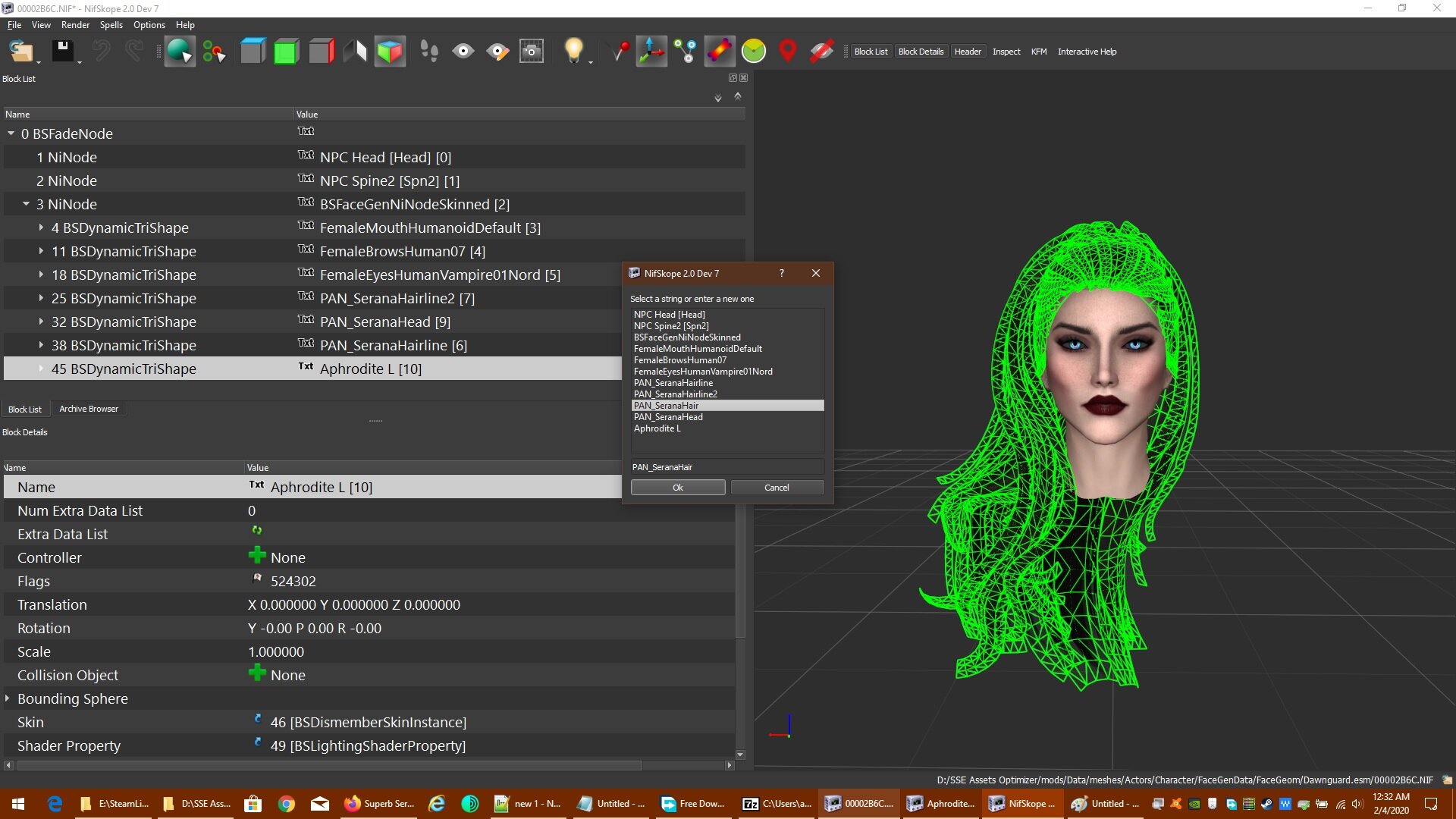The height and width of the screenshot is (819, 1456).
Task: Click the walk mode footprints icon
Action: click(x=429, y=52)
